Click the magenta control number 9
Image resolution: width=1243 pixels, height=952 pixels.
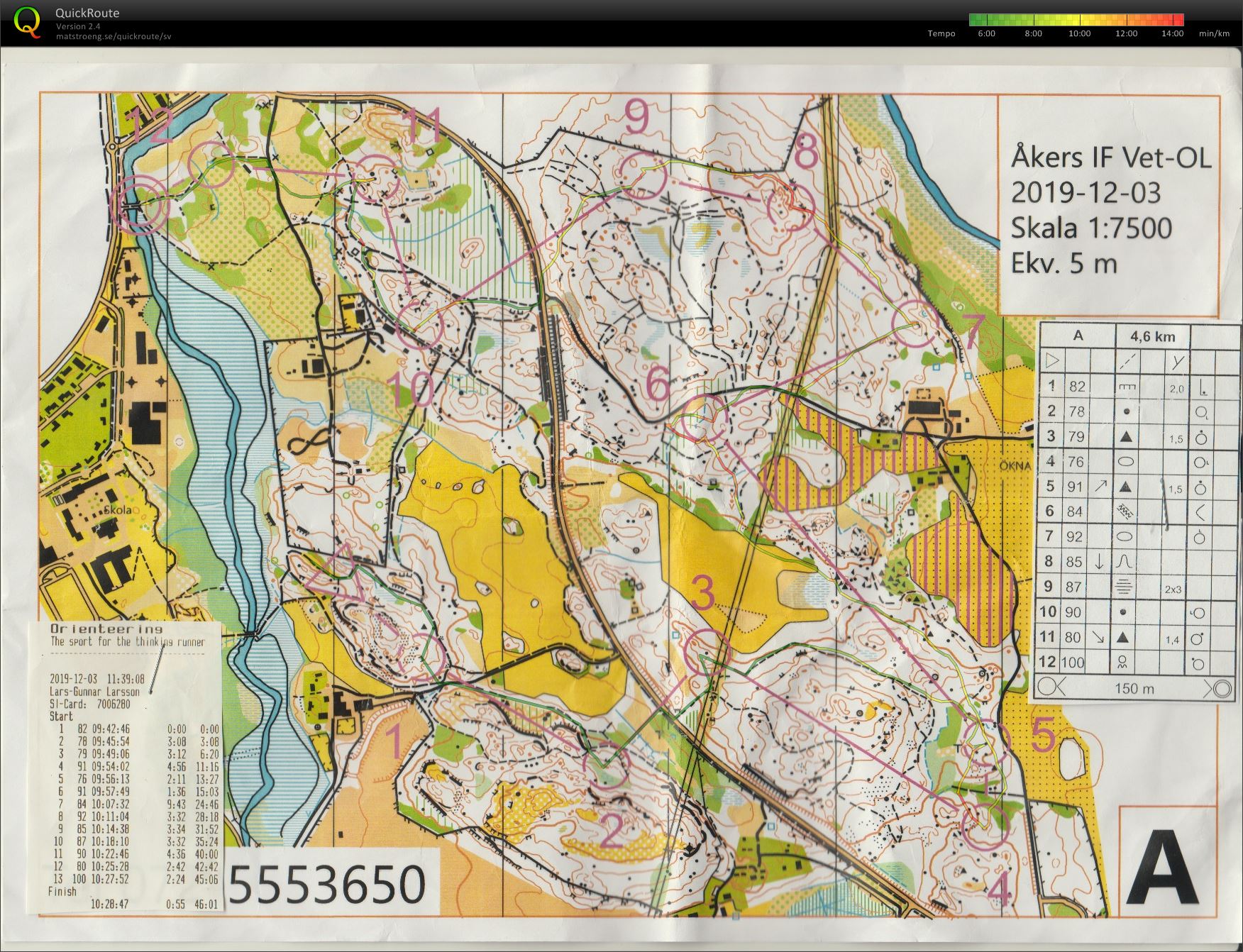pos(636,116)
